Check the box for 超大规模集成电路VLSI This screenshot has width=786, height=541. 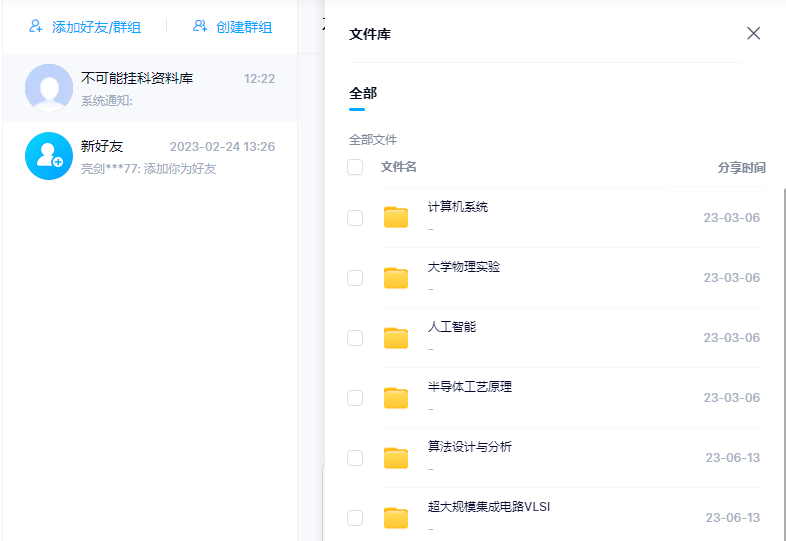(355, 518)
